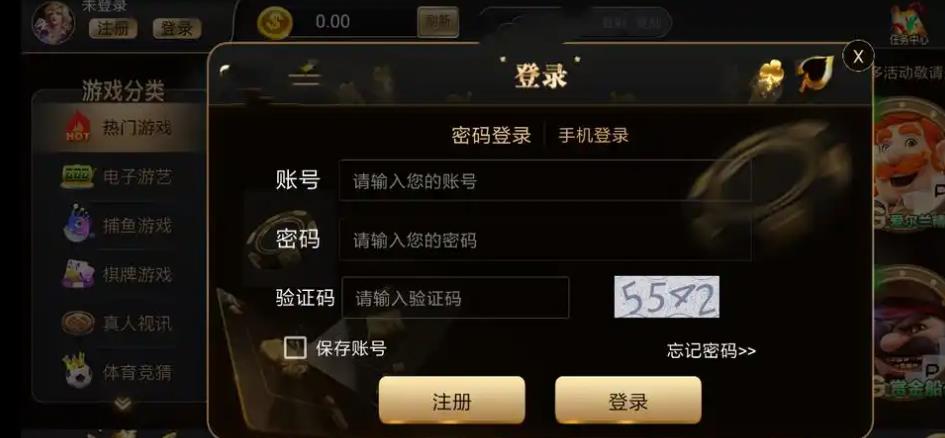Click the user avatar picture
Screen dimensions: 945x438
(x=54, y=22)
